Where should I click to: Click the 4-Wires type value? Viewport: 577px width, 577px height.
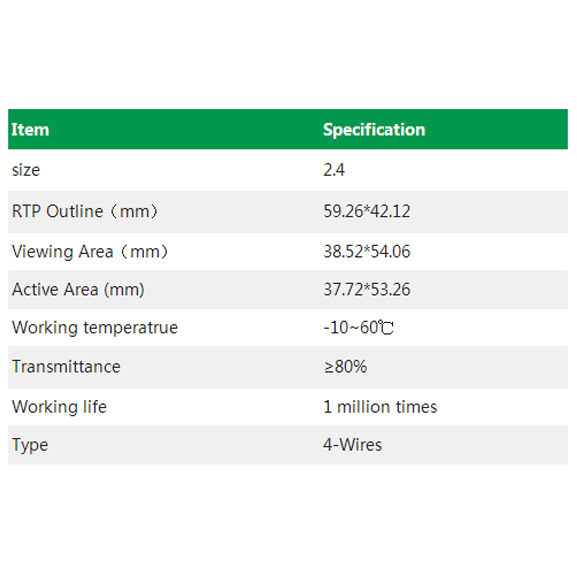(x=353, y=445)
